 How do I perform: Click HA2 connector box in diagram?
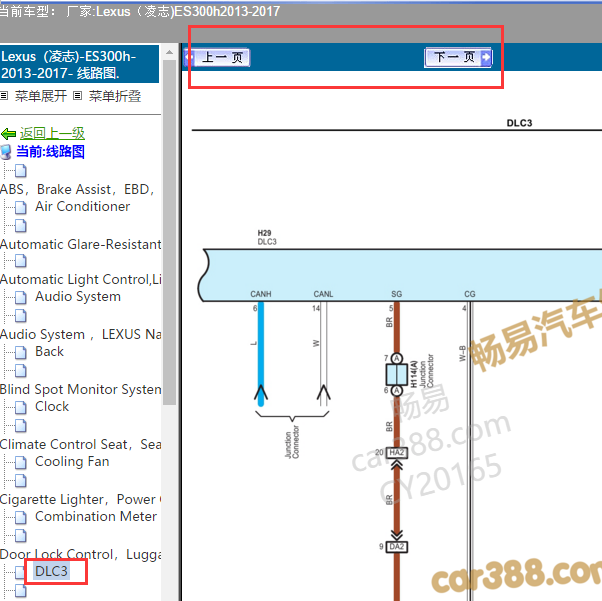397,452
